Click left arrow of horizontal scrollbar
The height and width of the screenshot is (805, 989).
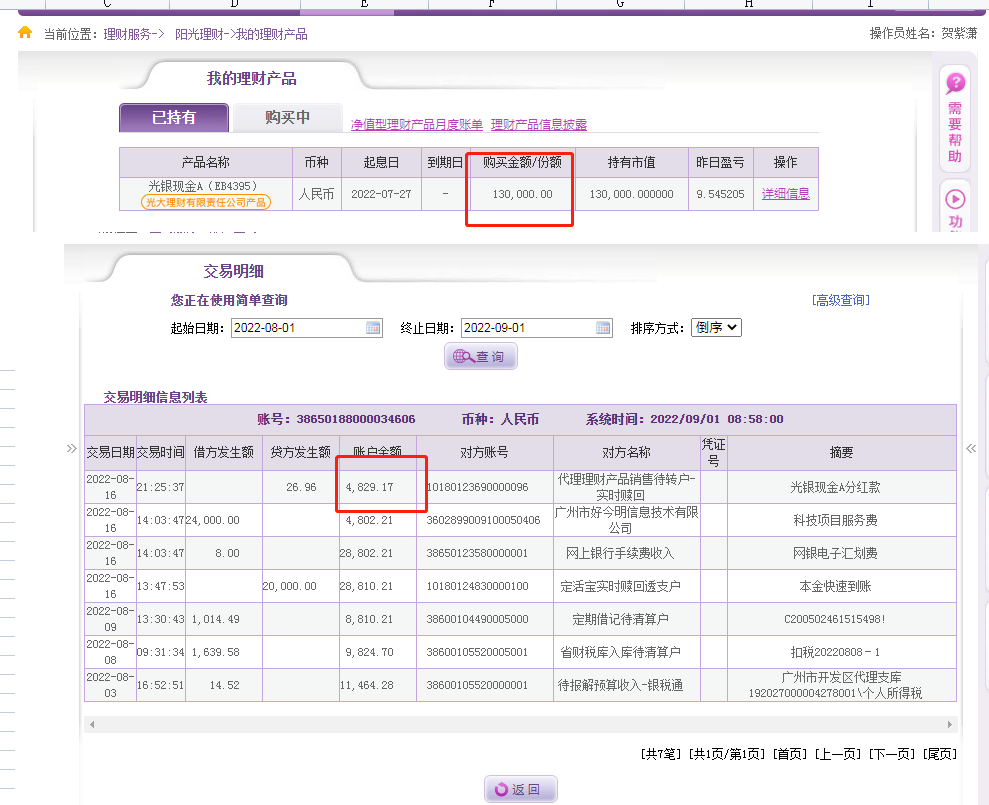pos(92,724)
